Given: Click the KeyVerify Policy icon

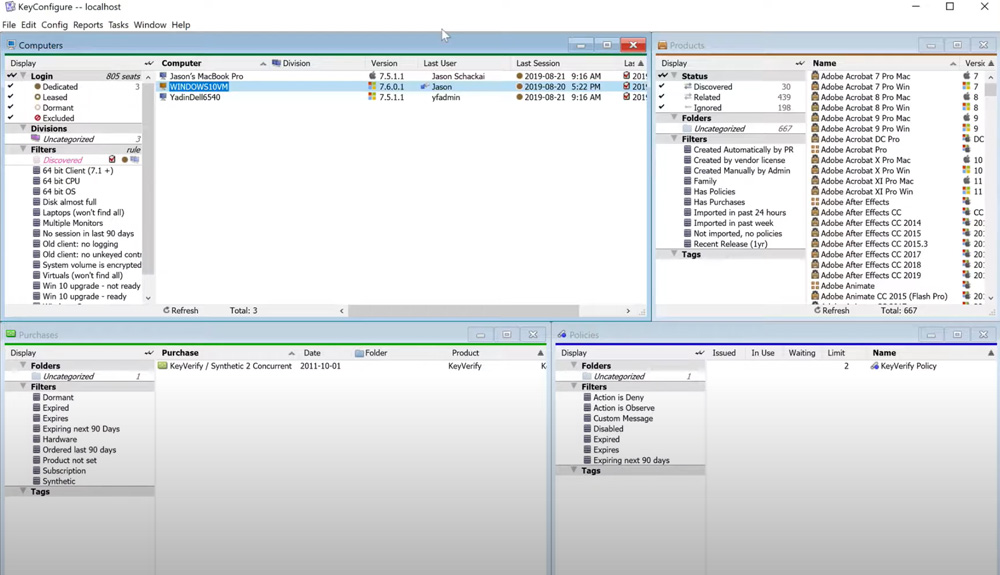Looking at the screenshot, I should click(x=874, y=366).
